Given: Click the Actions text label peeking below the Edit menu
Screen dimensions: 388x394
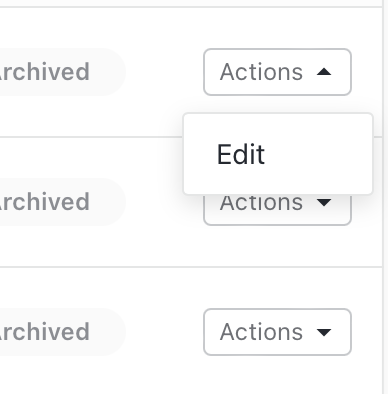Looking at the screenshot, I should [261, 203].
